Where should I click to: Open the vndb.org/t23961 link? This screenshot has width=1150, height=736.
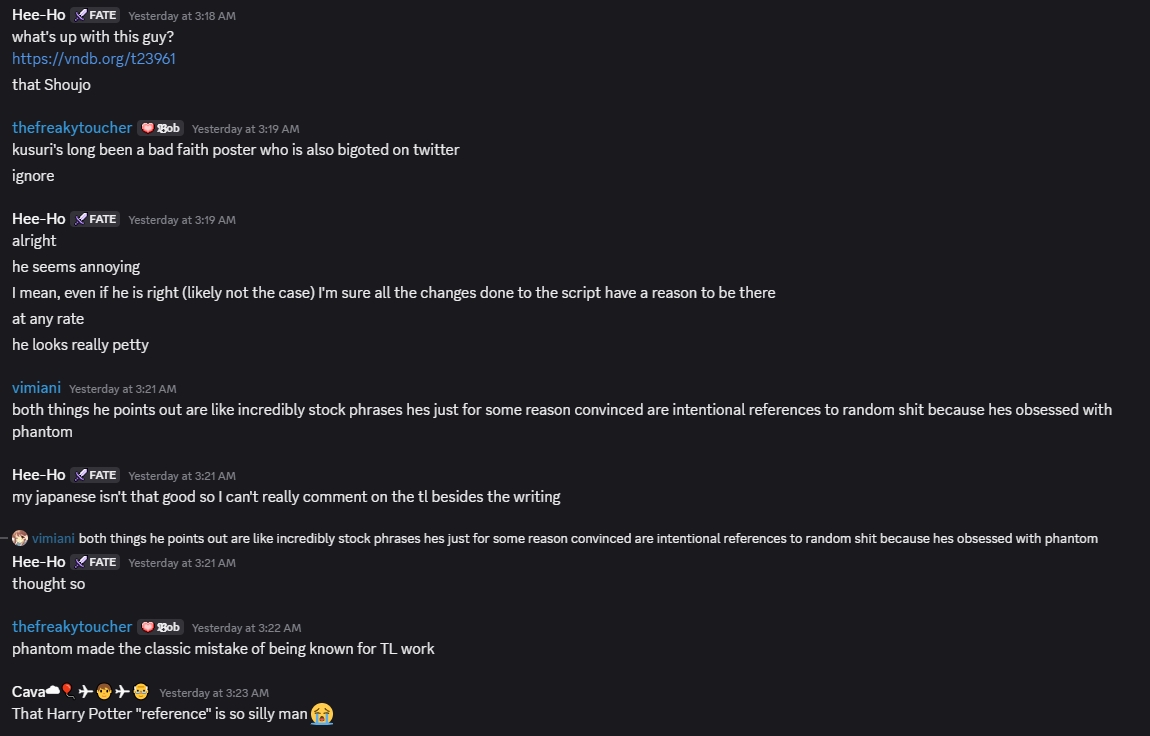(x=94, y=59)
